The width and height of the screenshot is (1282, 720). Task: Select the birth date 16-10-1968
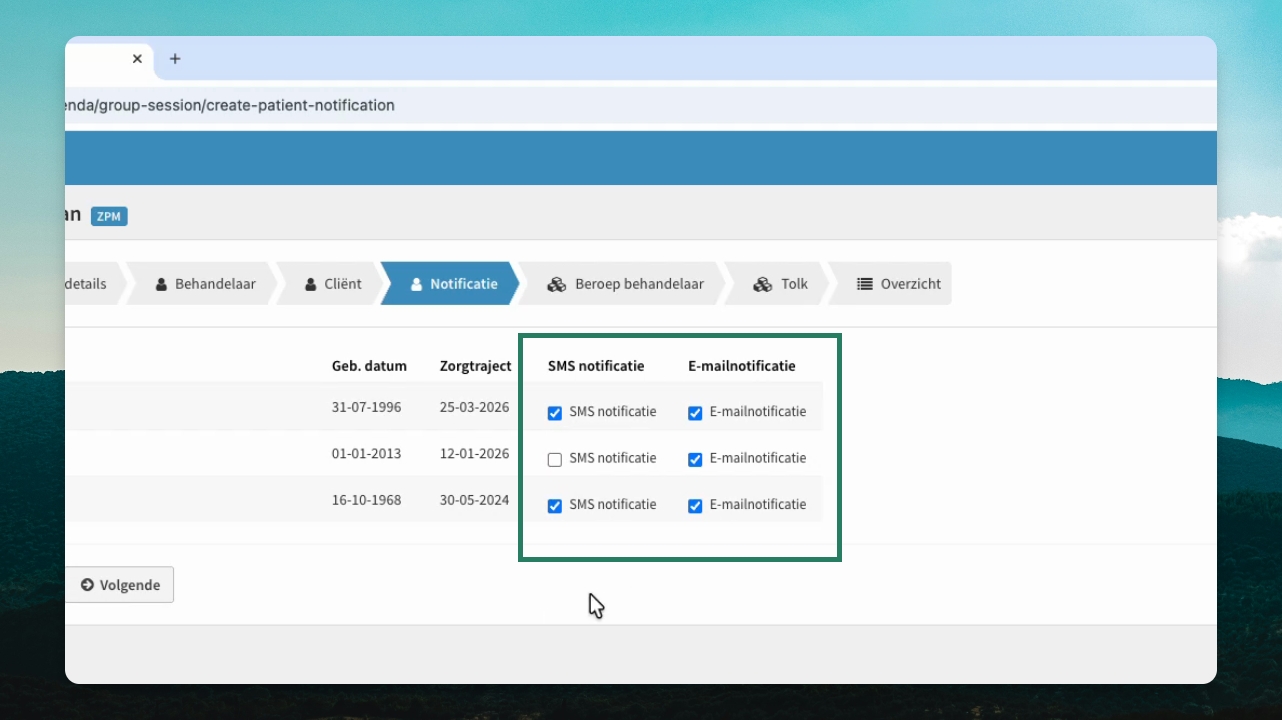tap(366, 500)
